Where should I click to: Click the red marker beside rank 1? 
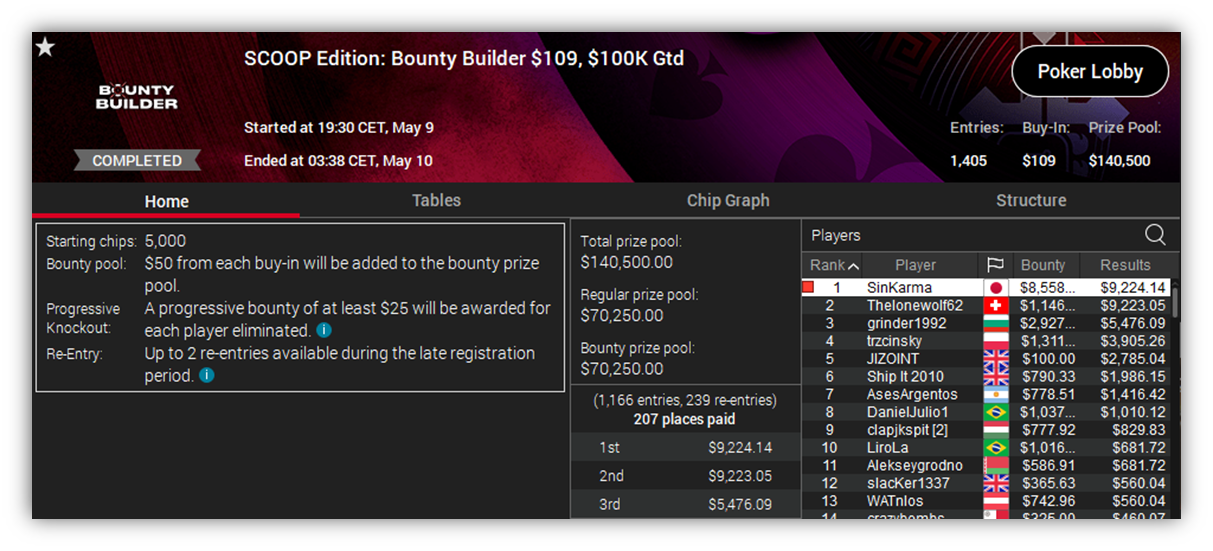click(808, 288)
